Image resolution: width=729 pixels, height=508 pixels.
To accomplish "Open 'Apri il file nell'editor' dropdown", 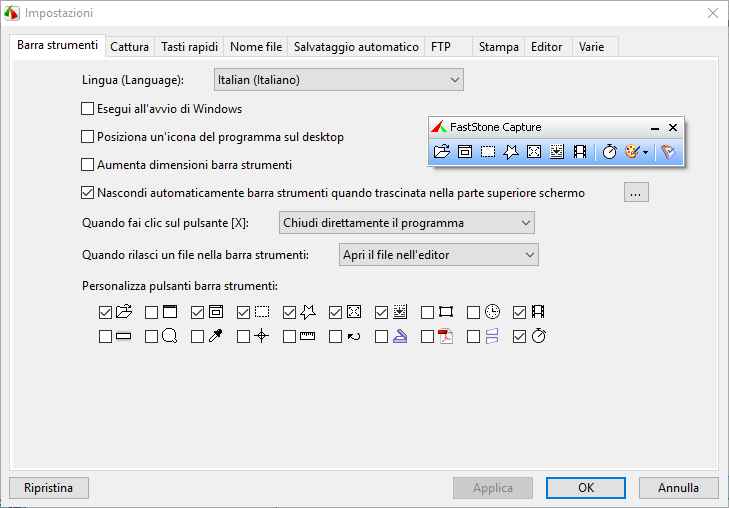I will click(439, 255).
